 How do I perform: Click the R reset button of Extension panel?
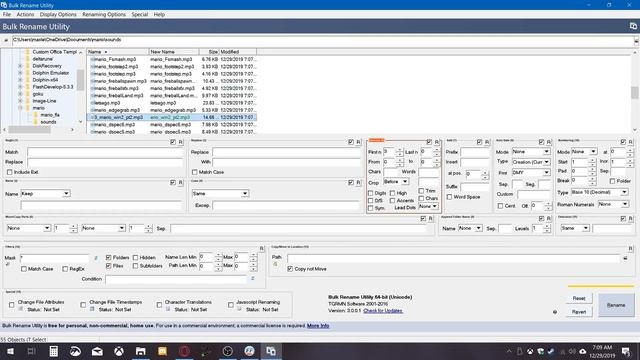pyautogui.click(x=631, y=219)
